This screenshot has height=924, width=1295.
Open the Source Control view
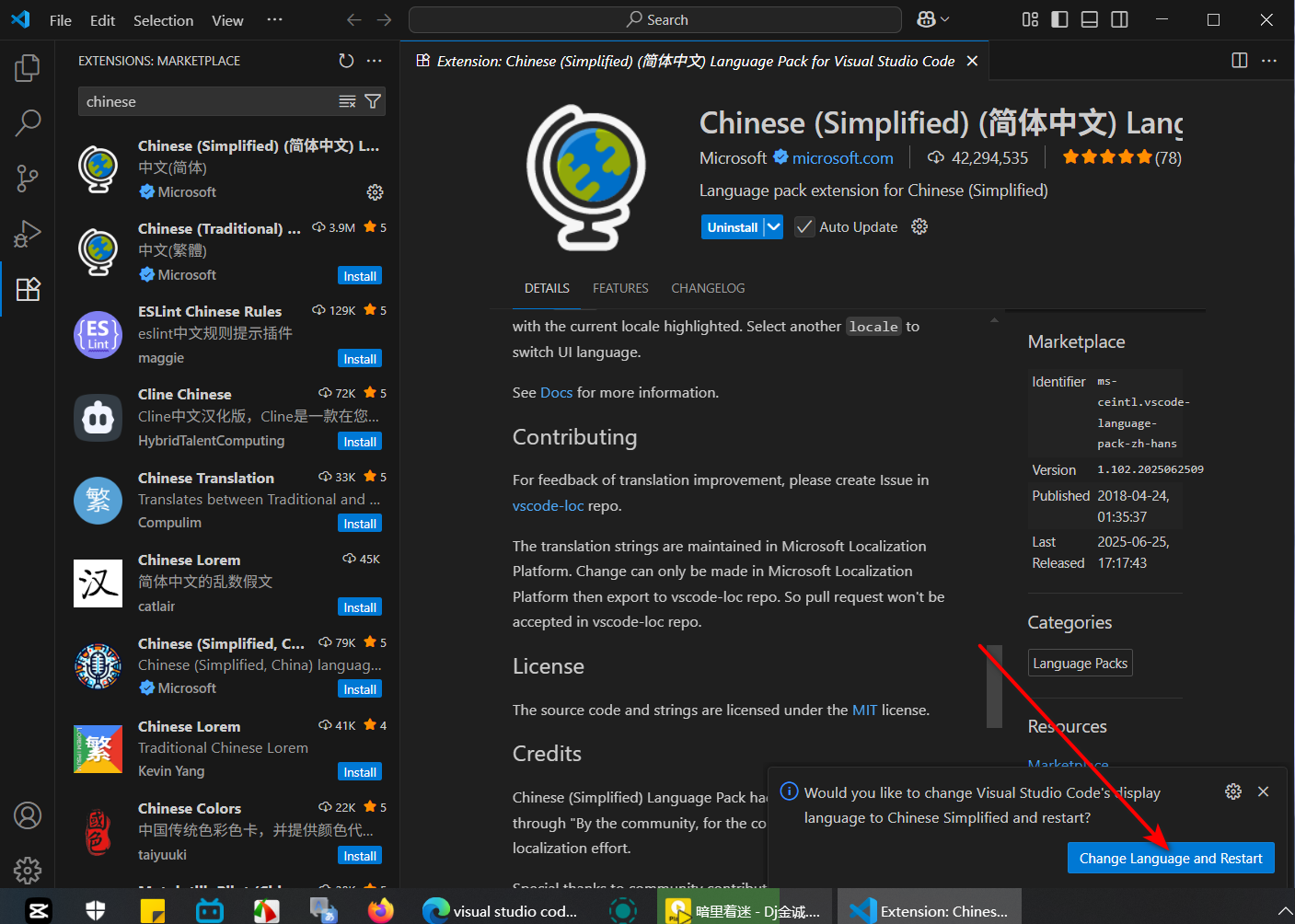pyautogui.click(x=27, y=178)
